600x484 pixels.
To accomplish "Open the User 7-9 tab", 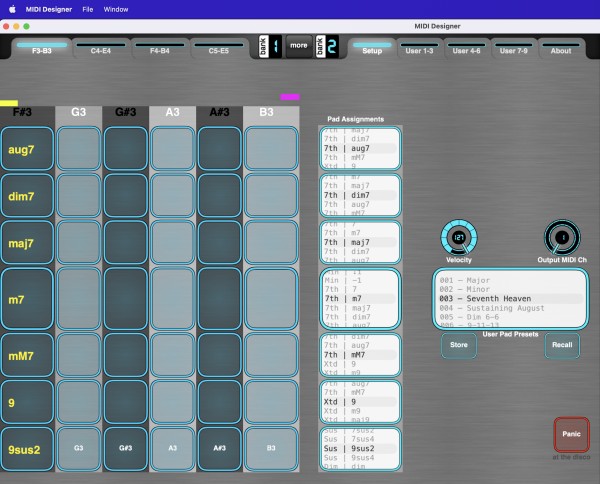I will [514, 48].
